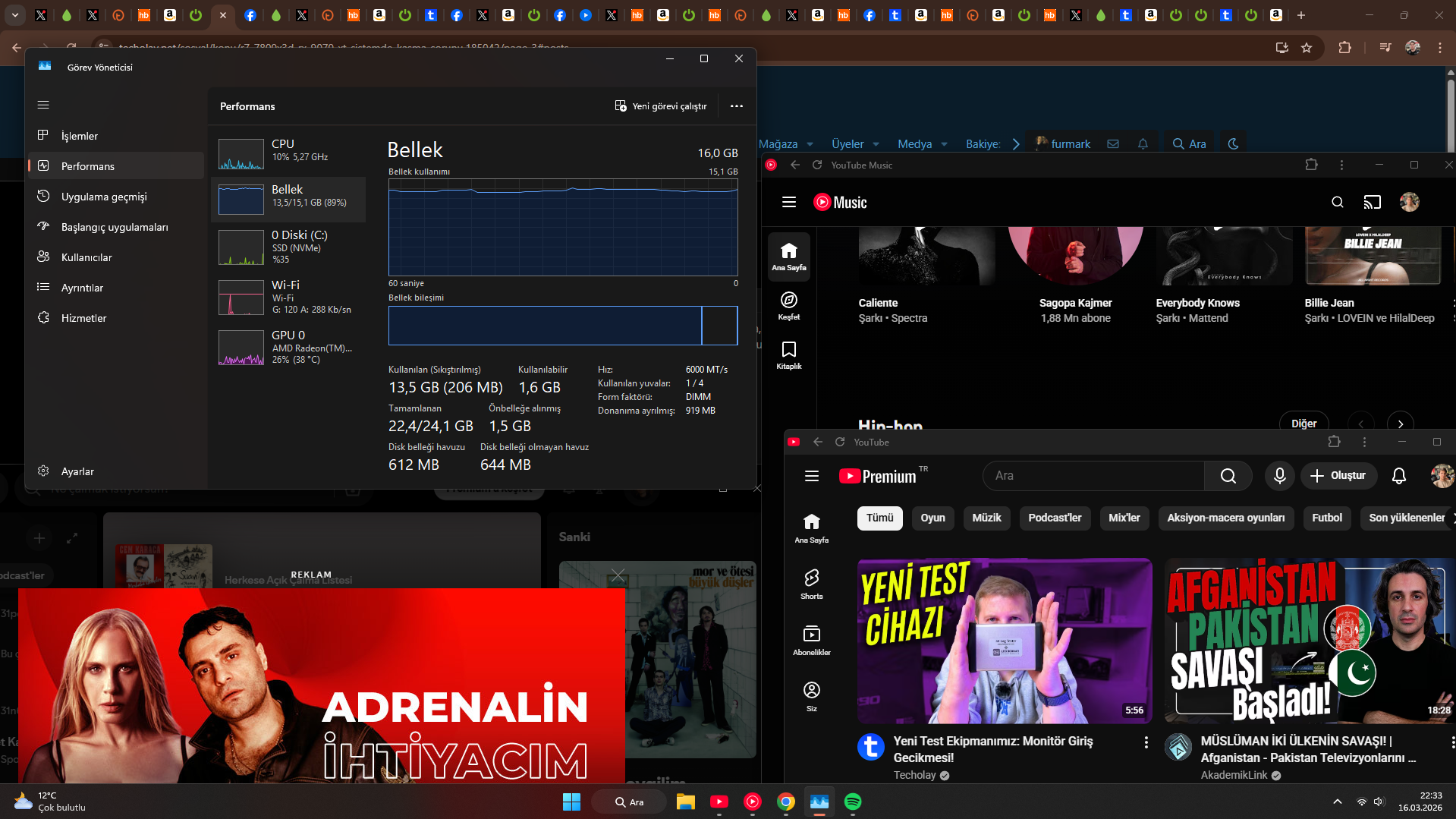Open Kullanıcılar page in Task Manager
1456x819 pixels.
(x=116, y=257)
